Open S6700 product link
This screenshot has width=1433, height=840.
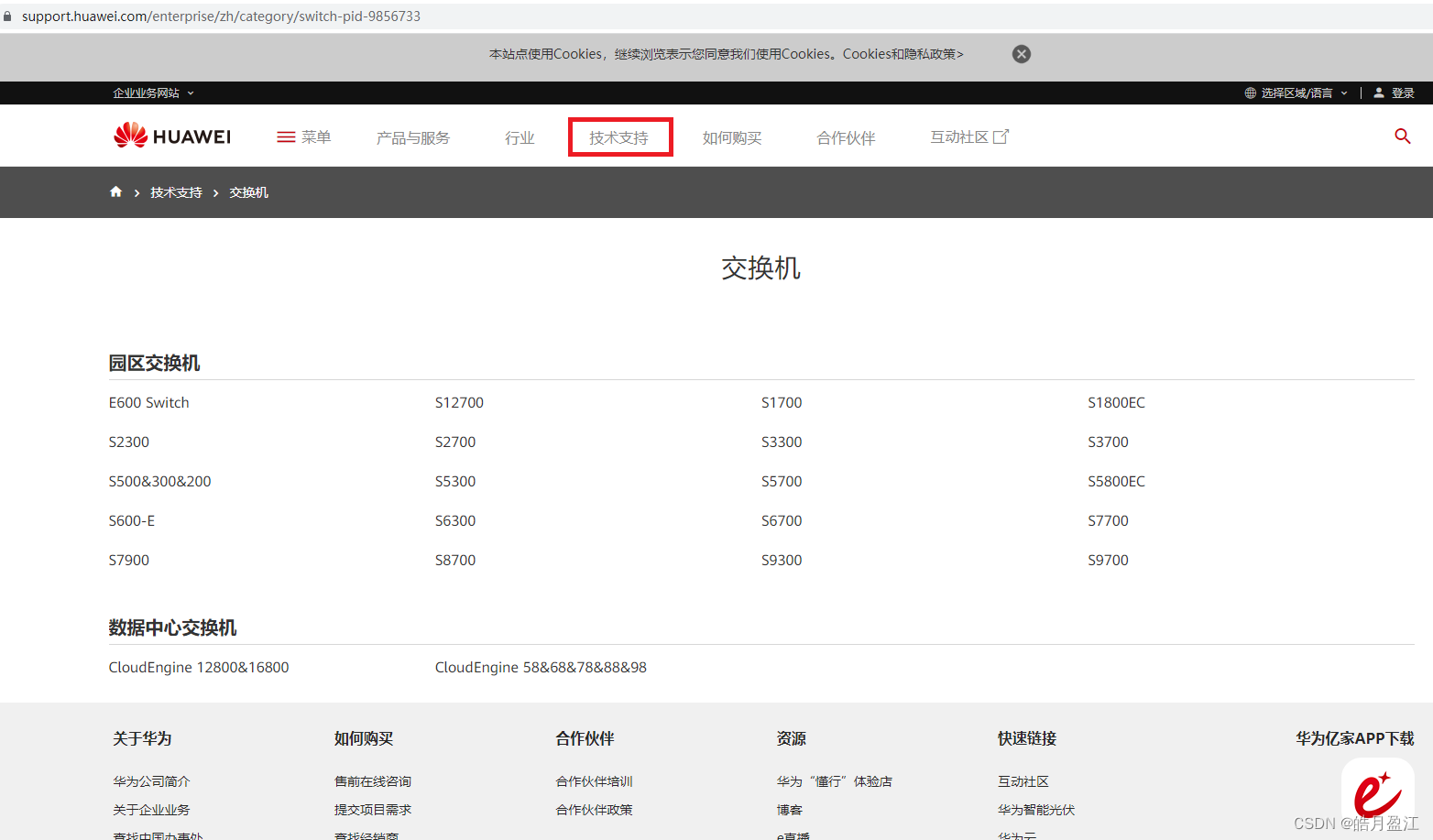click(782, 520)
